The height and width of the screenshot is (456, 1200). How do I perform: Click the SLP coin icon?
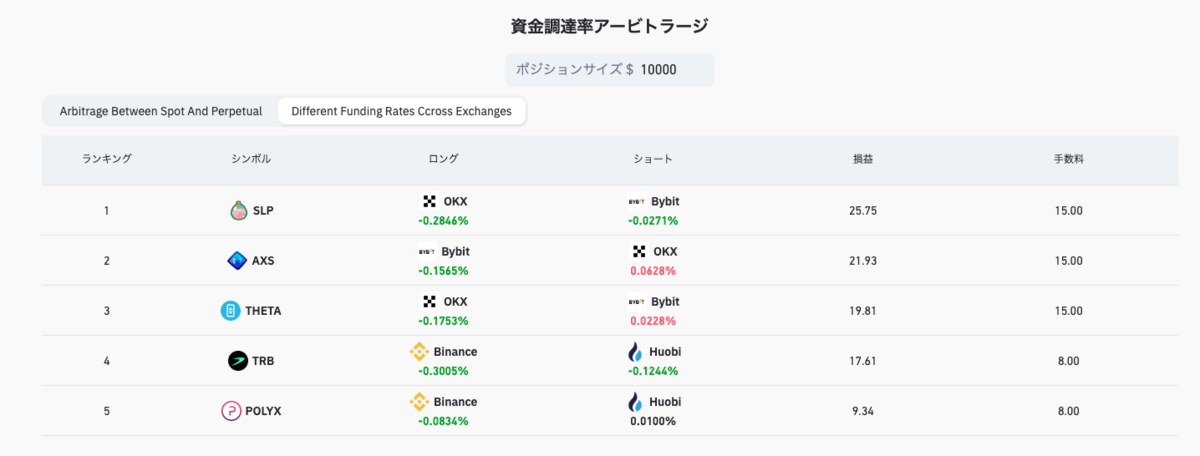click(x=238, y=211)
